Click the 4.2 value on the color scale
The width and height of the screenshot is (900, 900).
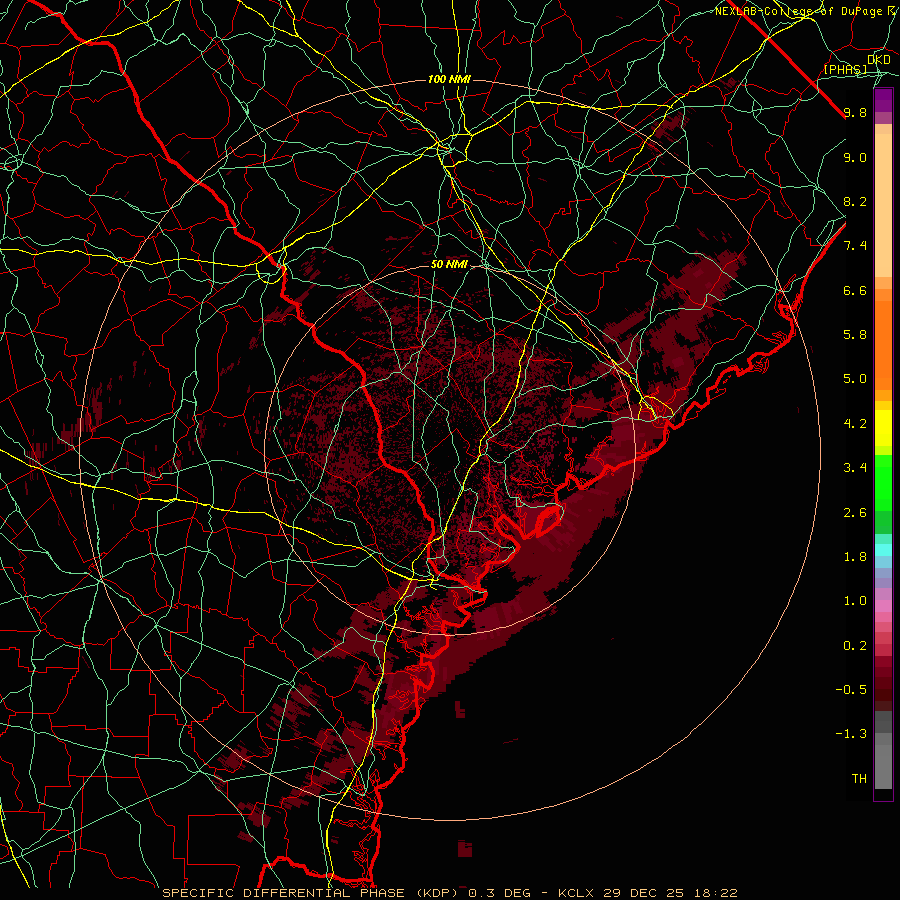tap(855, 424)
